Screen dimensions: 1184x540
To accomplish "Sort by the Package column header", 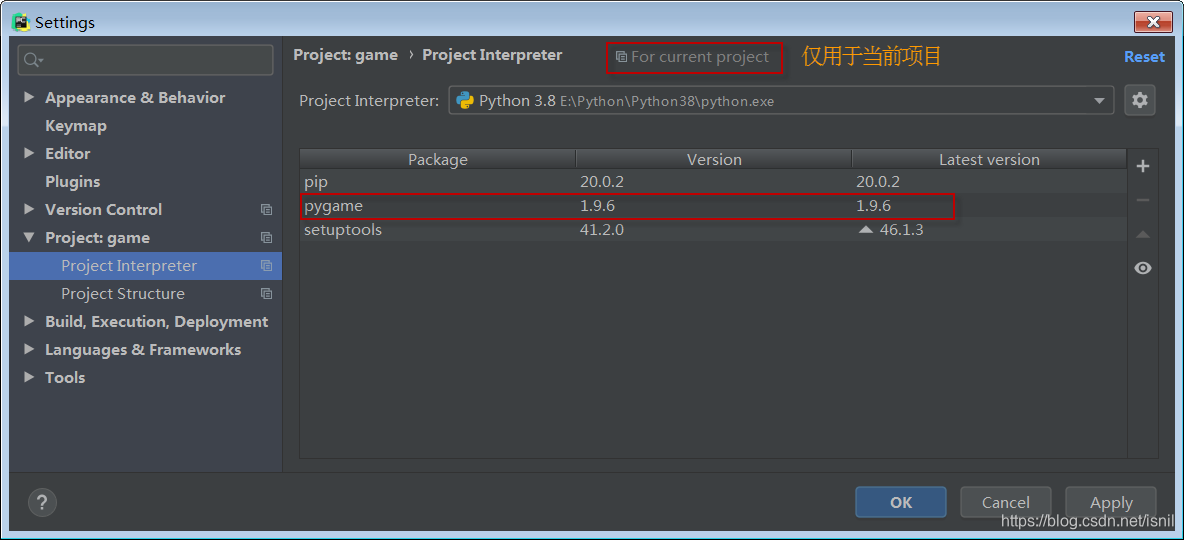I will point(438,159).
